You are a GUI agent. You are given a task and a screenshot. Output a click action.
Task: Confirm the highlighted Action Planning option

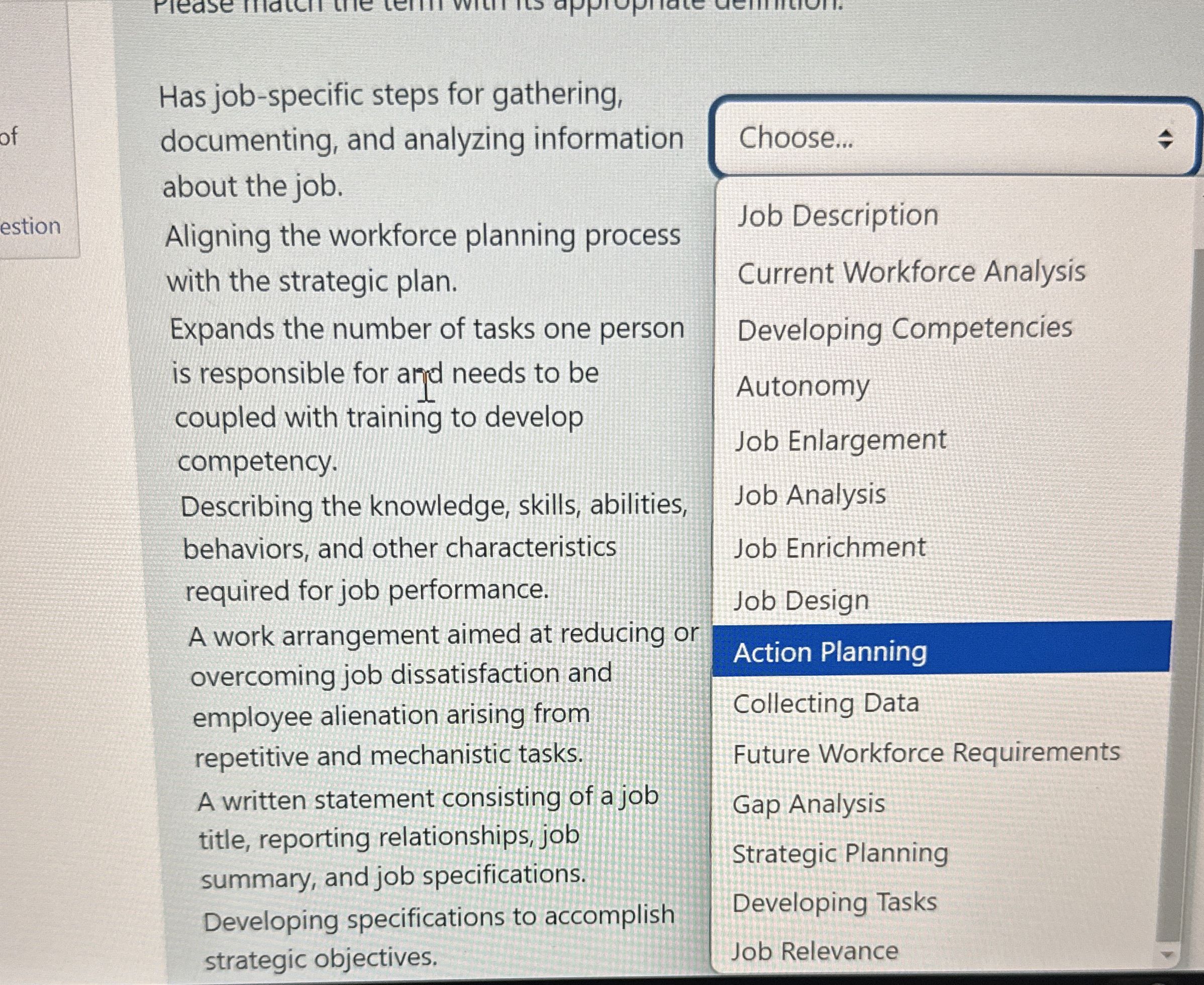pyautogui.click(x=830, y=652)
